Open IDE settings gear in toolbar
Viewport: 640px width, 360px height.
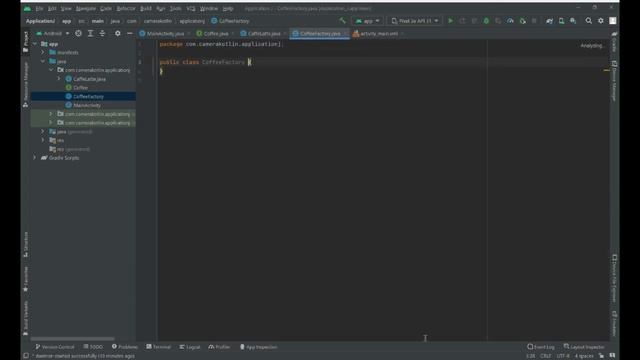pyautogui.click(x=601, y=21)
